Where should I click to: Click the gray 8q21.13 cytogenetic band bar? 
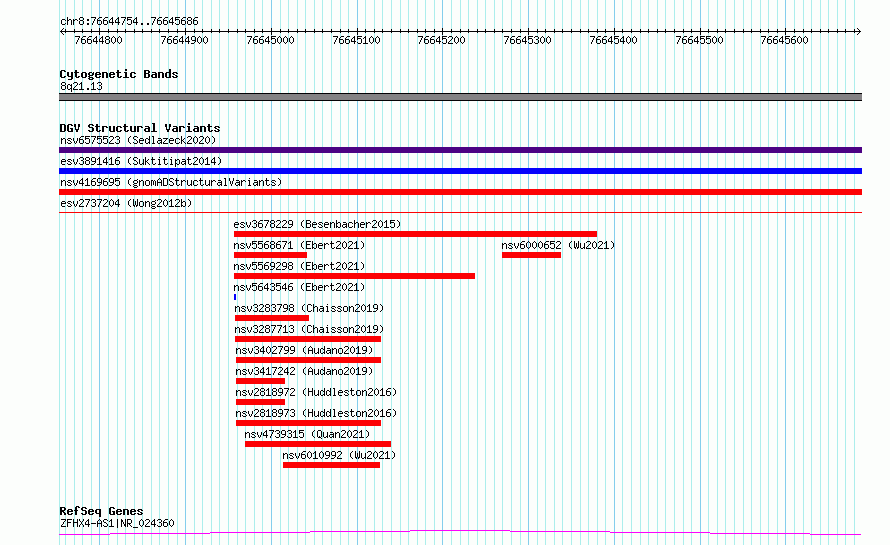[x=460, y=97]
